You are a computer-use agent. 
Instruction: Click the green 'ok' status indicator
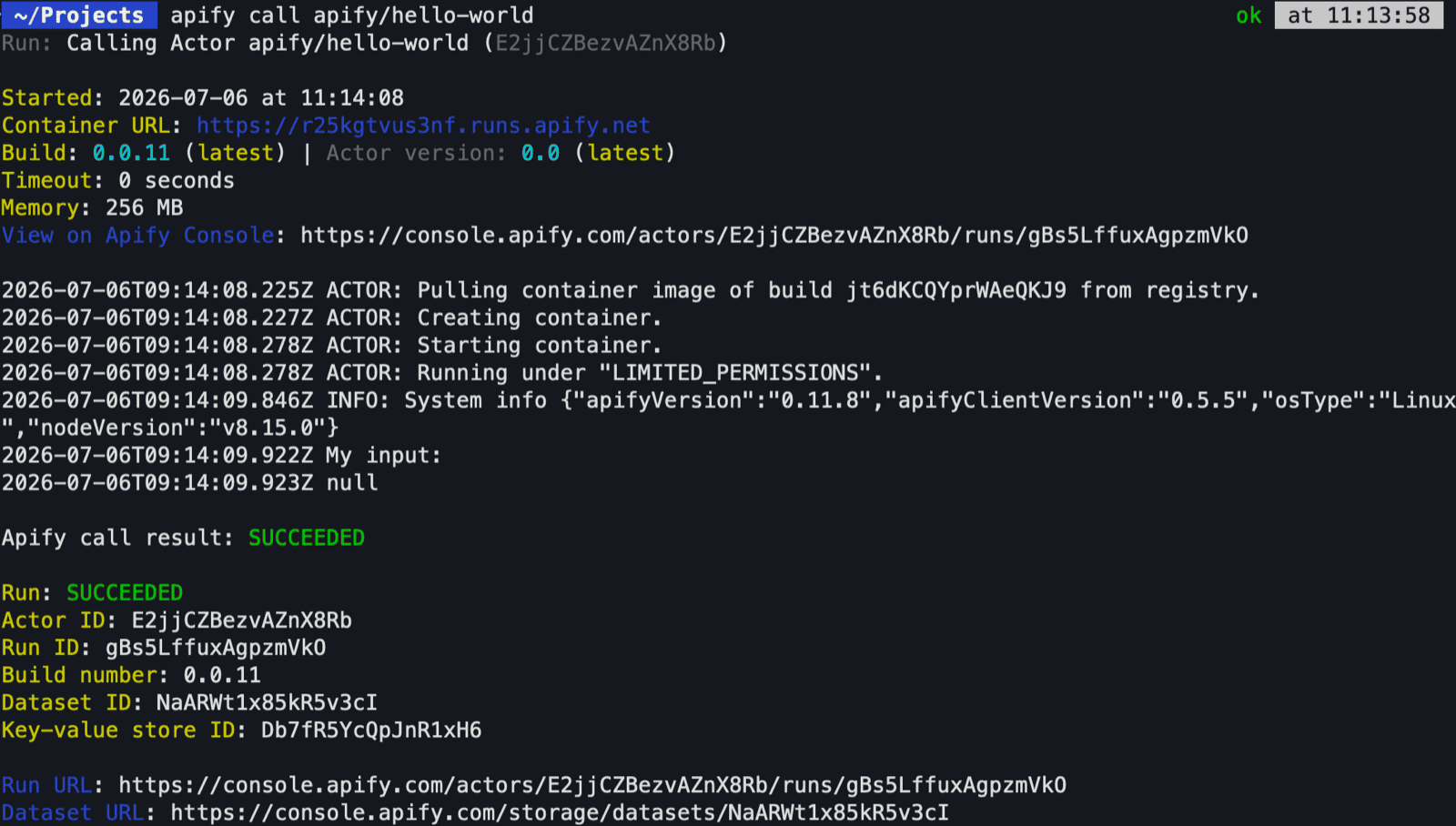click(1249, 15)
